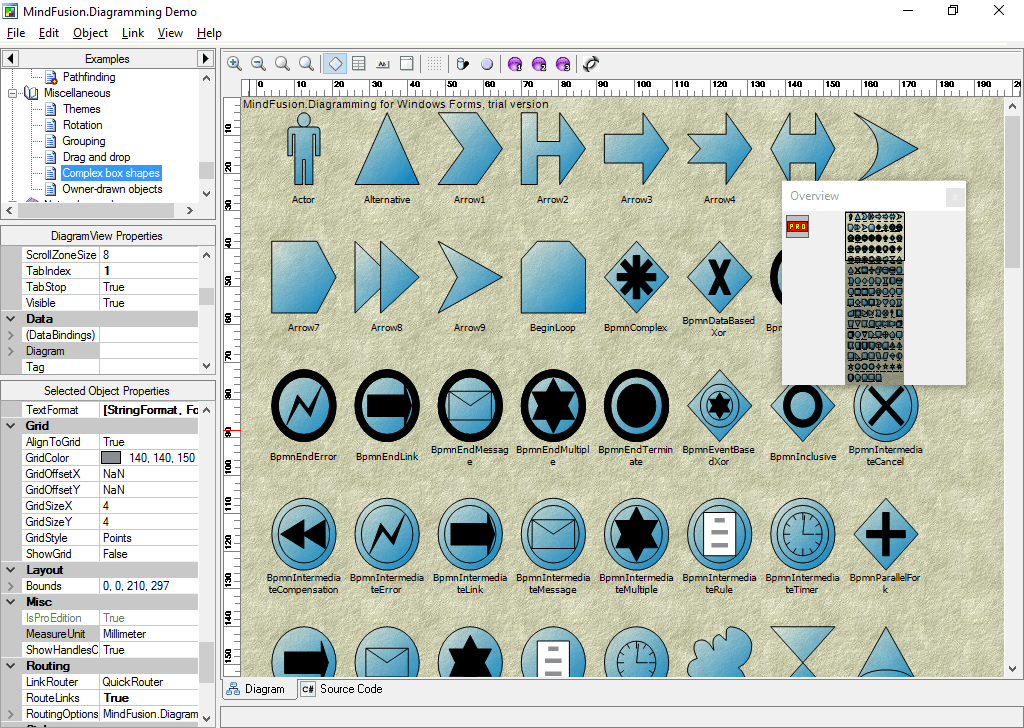Viewport: 1024px width, 728px height.
Task: Click the ink pen drawing icon
Action: 461,63
